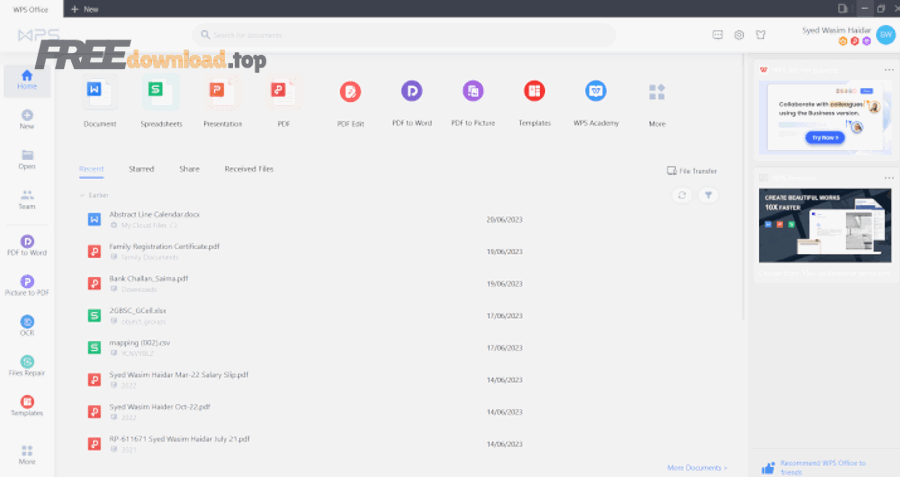The image size is (900, 477).
Task: Open Syed Wasim Haider Oct-22.pdf
Action: coord(160,407)
